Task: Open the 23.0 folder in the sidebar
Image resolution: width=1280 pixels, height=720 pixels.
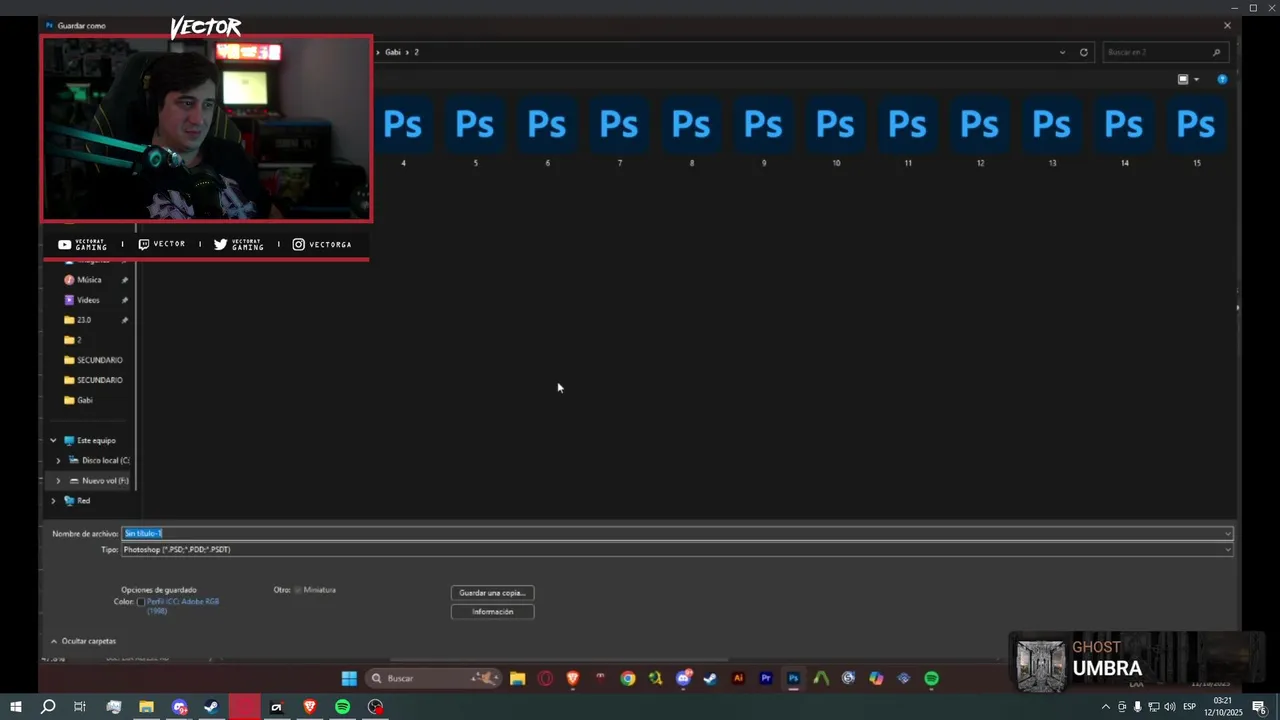Action: pyautogui.click(x=84, y=320)
